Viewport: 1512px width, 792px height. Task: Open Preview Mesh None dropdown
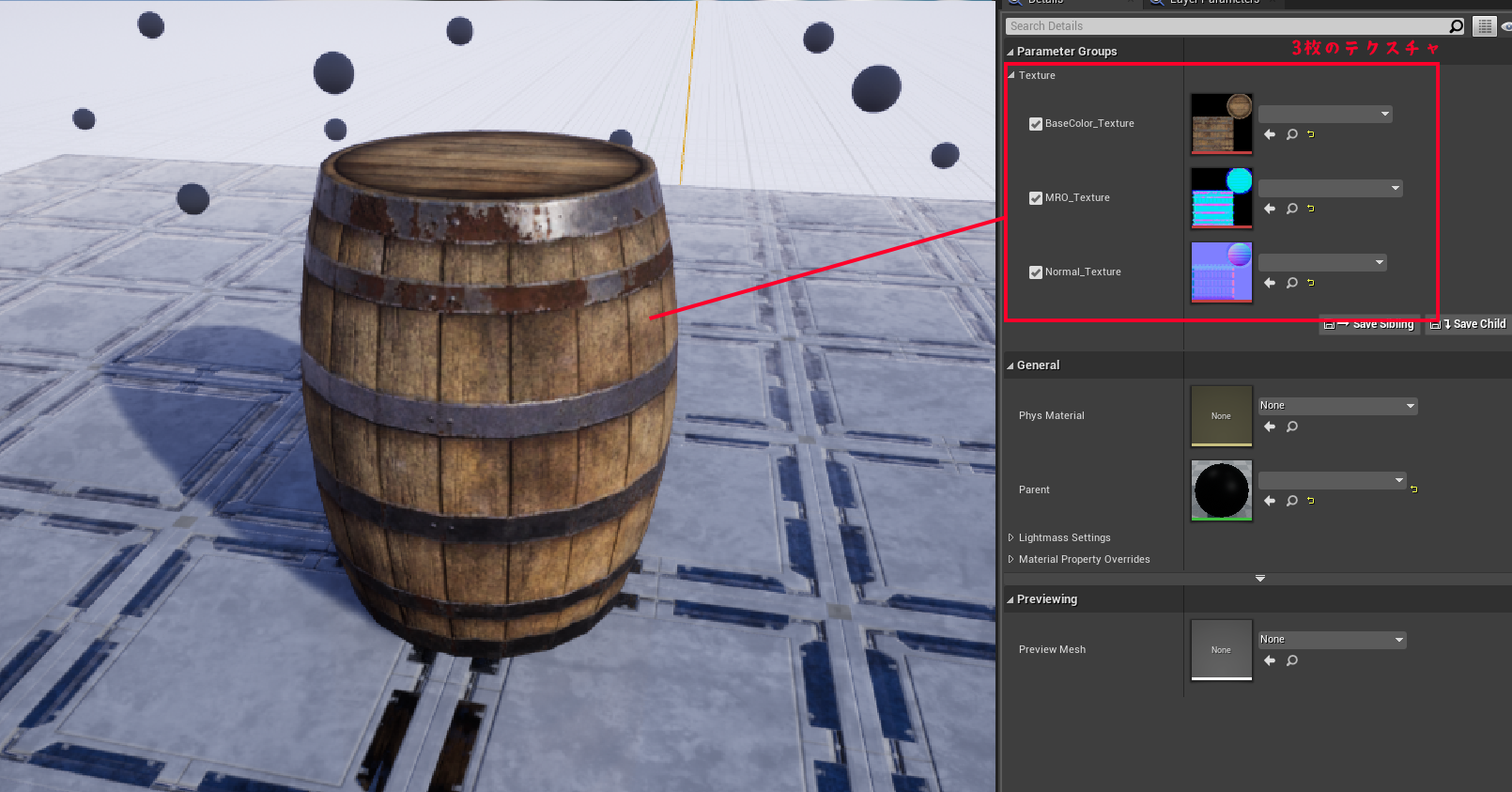click(1333, 640)
